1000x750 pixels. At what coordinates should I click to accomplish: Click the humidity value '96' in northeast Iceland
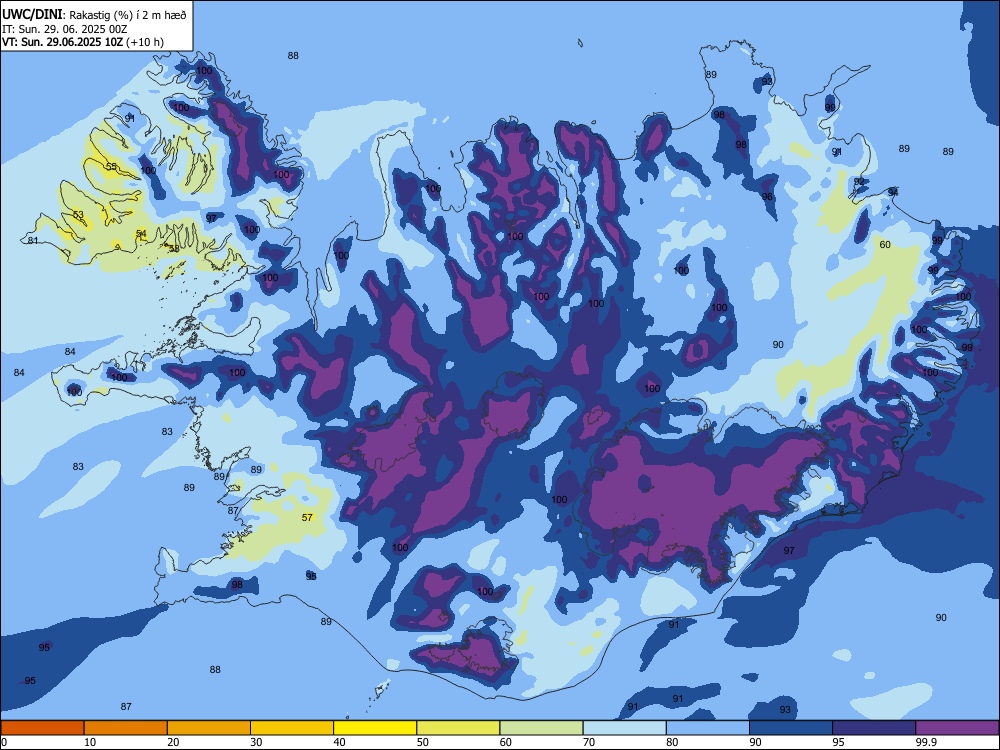click(767, 196)
